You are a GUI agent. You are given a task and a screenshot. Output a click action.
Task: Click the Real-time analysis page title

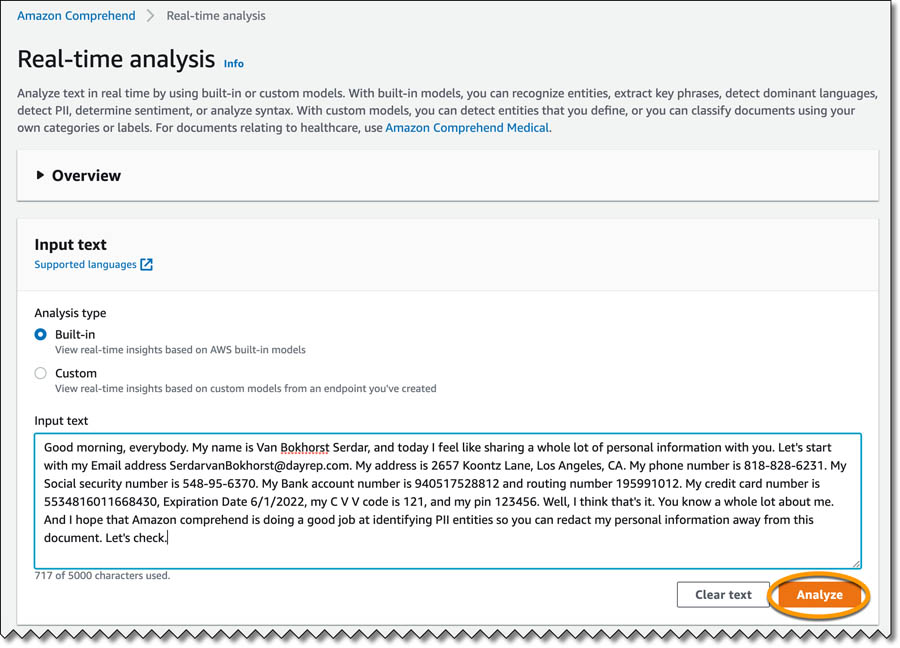point(116,59)
